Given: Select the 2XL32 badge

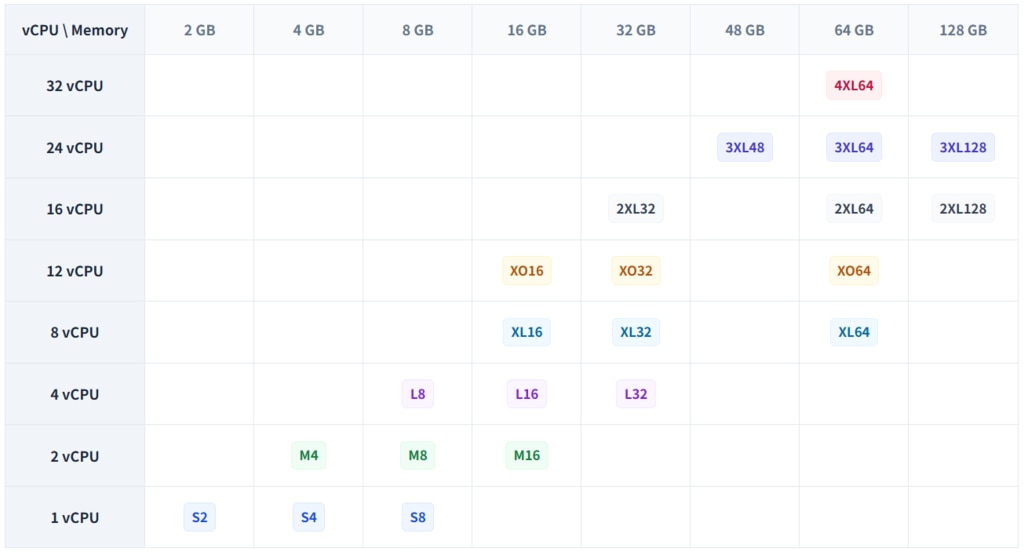Looking at the screenshot, I should [x=635, y=208].
